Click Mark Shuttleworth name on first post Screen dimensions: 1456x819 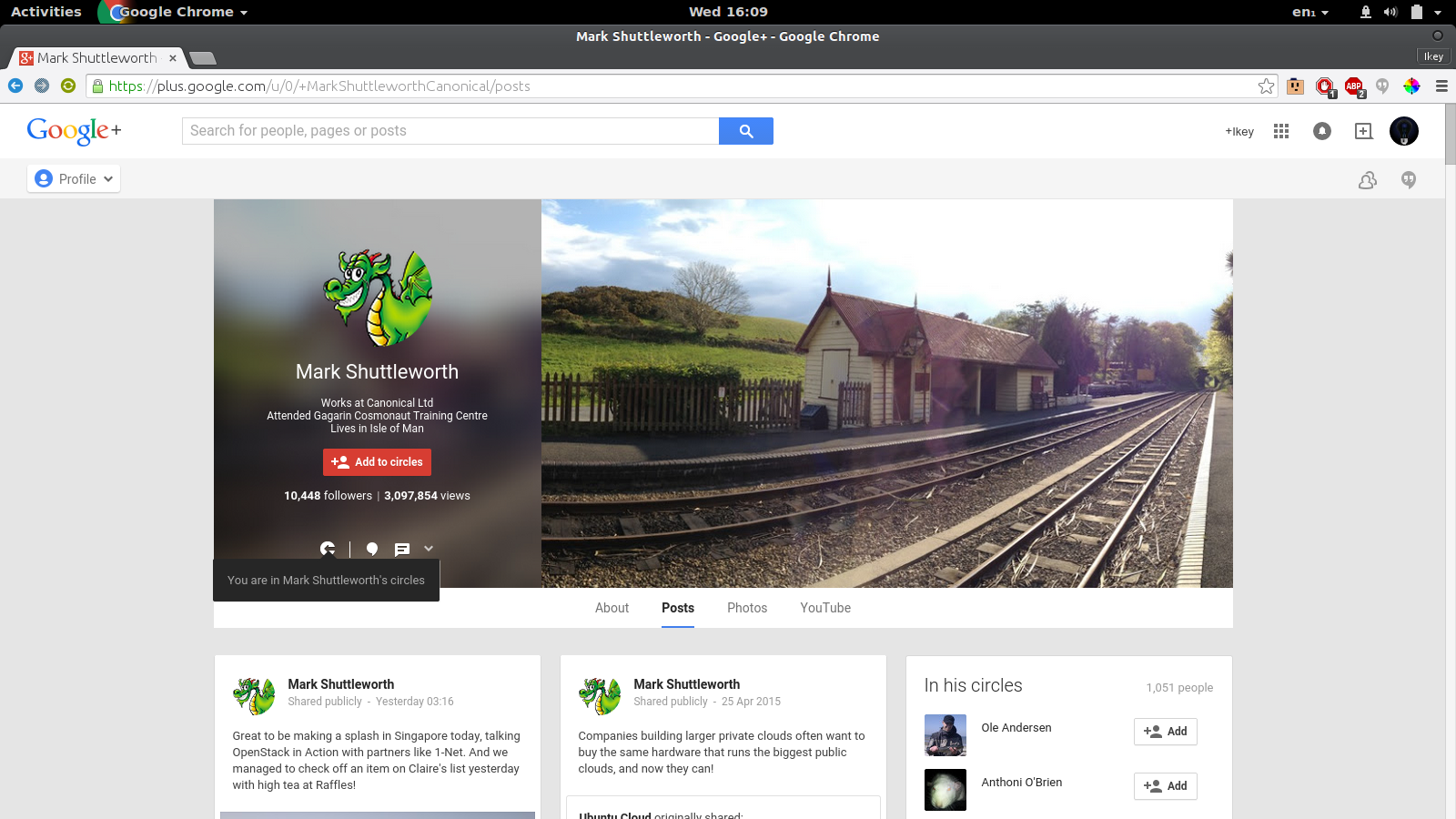341,684
